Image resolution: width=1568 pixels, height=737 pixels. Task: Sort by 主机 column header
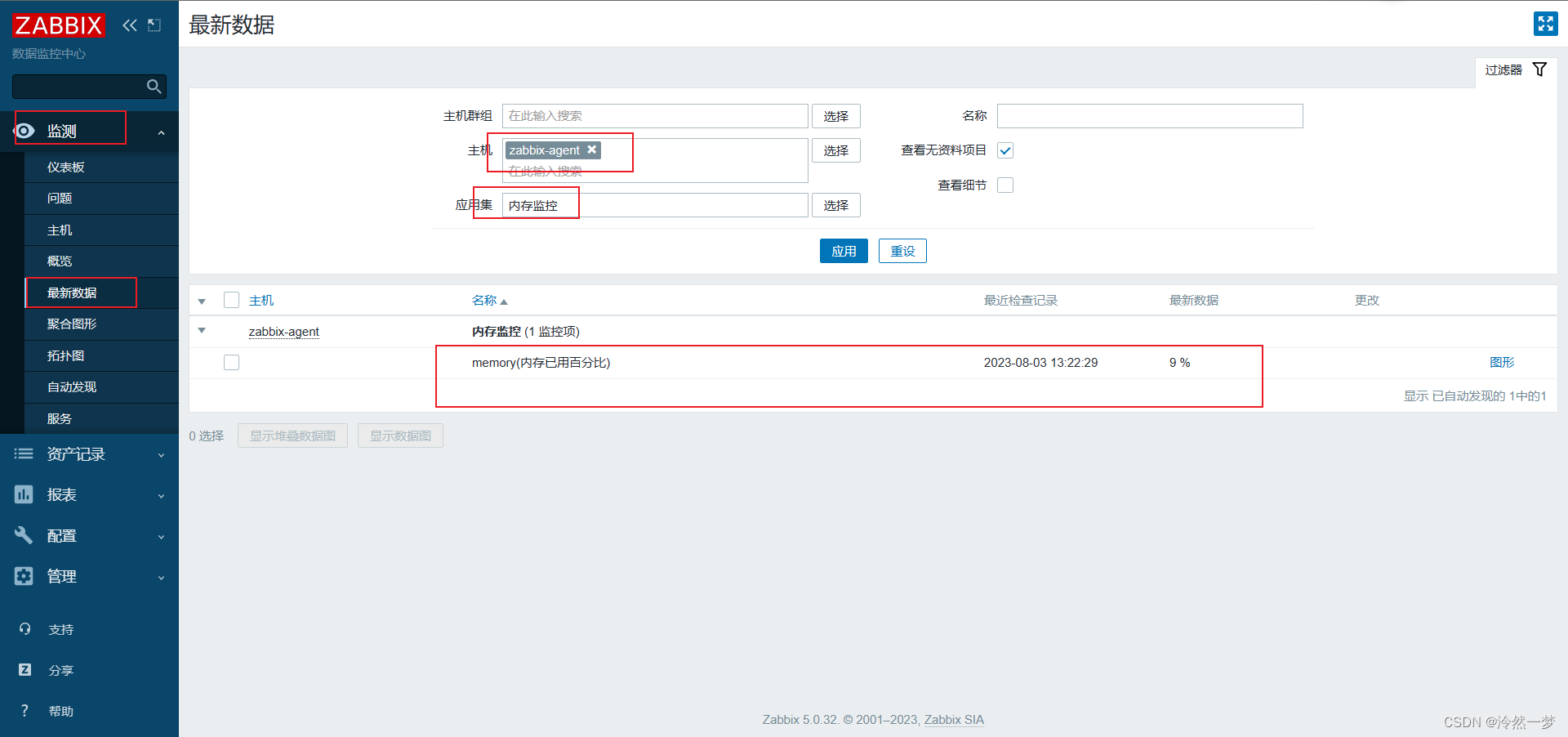261,300
